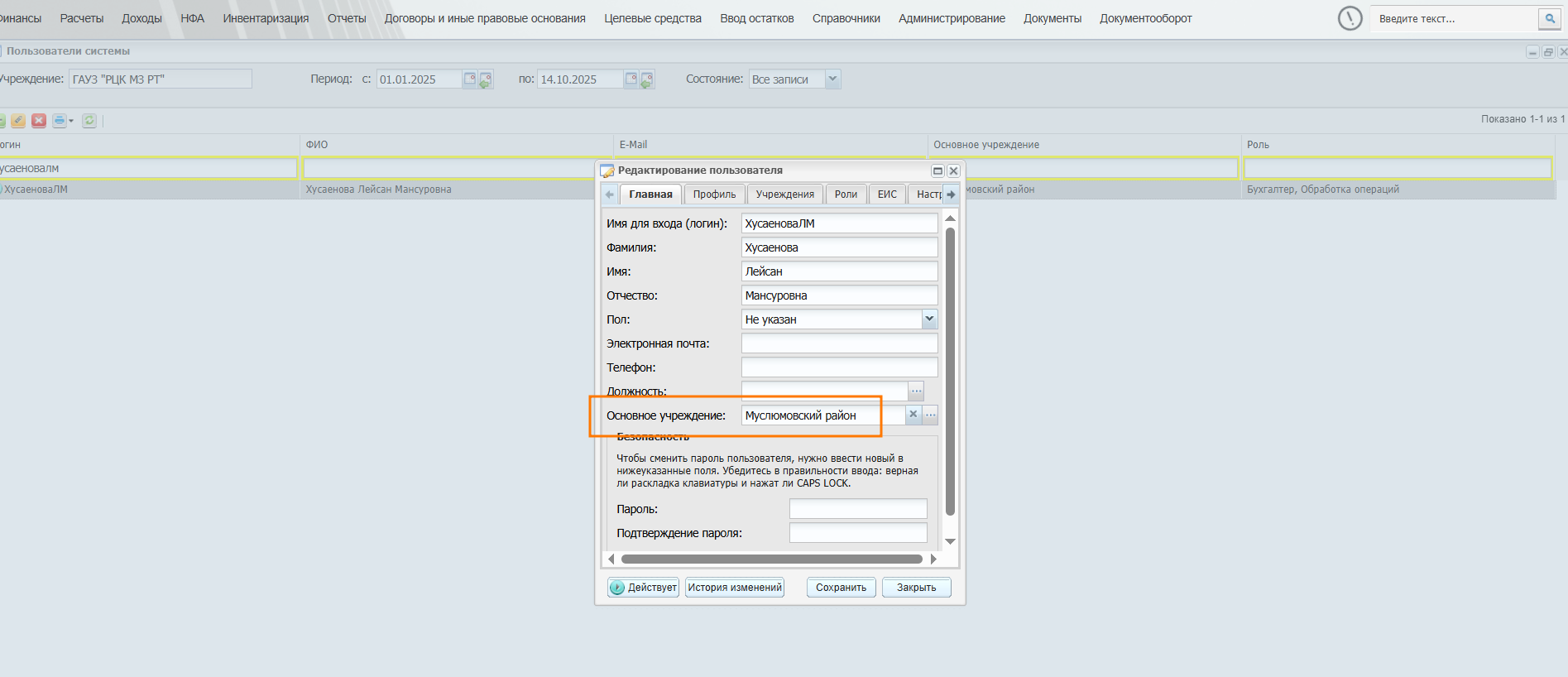This screenshot has height=677, width=1568.
Task: Click the Отчество input field
Action: [x=839, y=295]
